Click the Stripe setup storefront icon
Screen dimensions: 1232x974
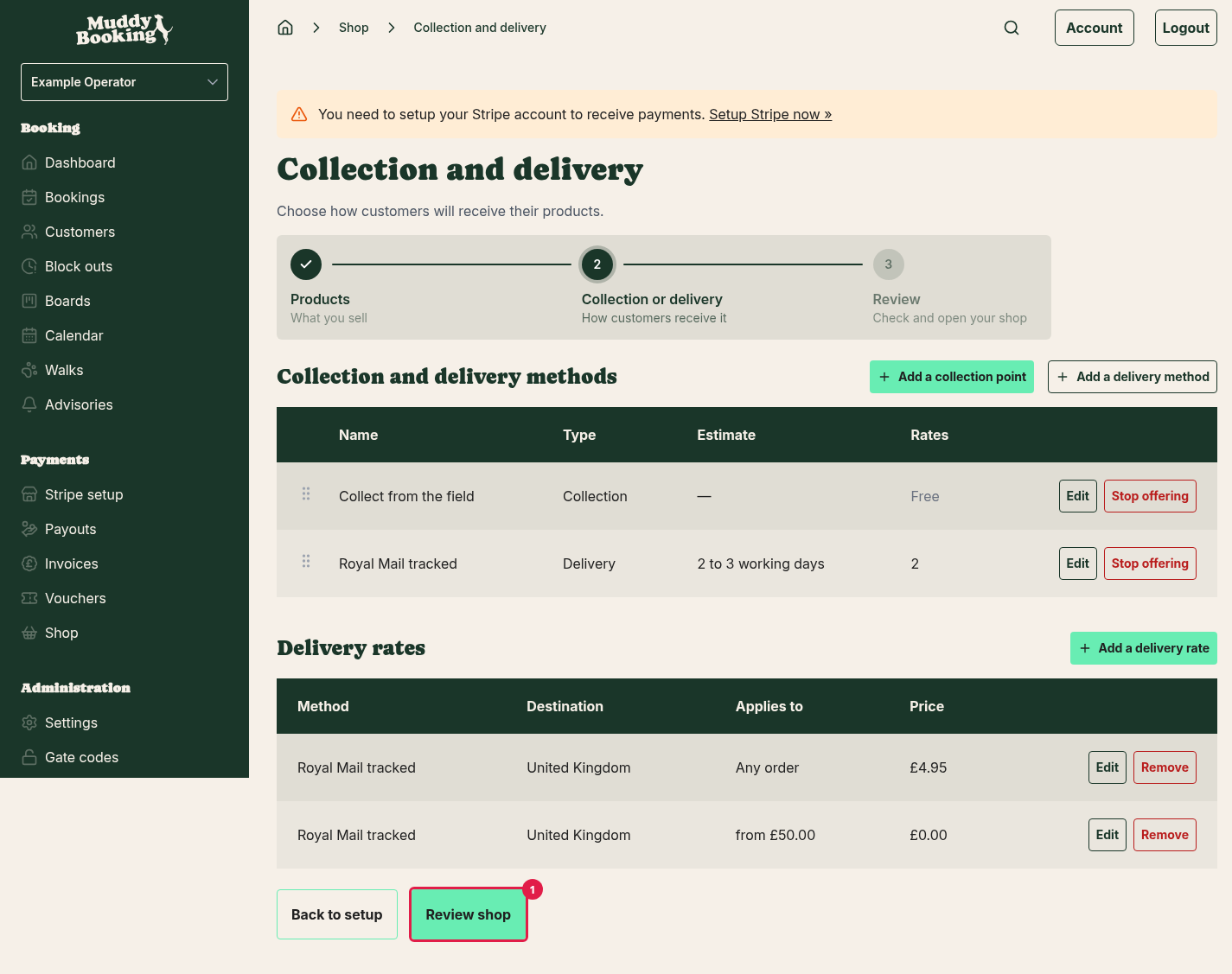[x=29, y=494]
